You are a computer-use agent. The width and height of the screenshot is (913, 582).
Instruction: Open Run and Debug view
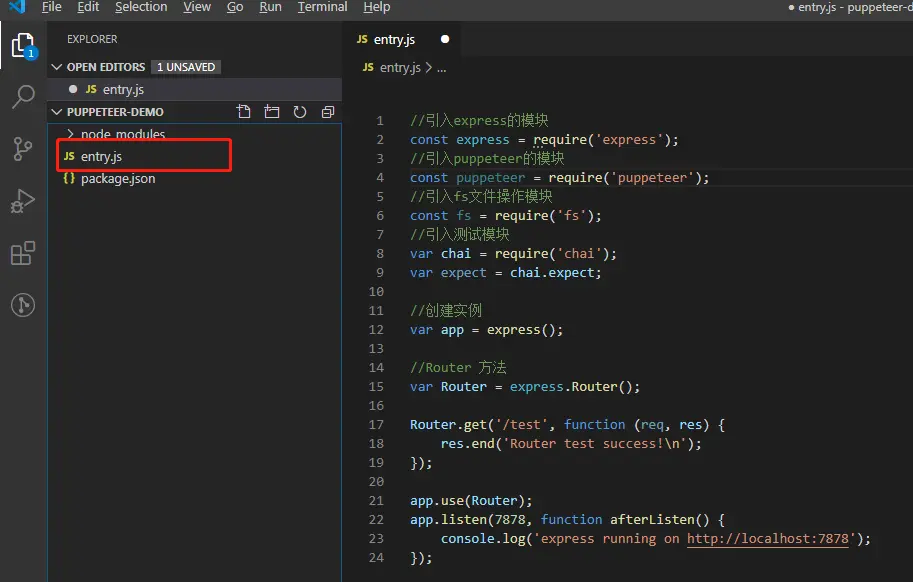pyautogui.click(x=23, y=201)
